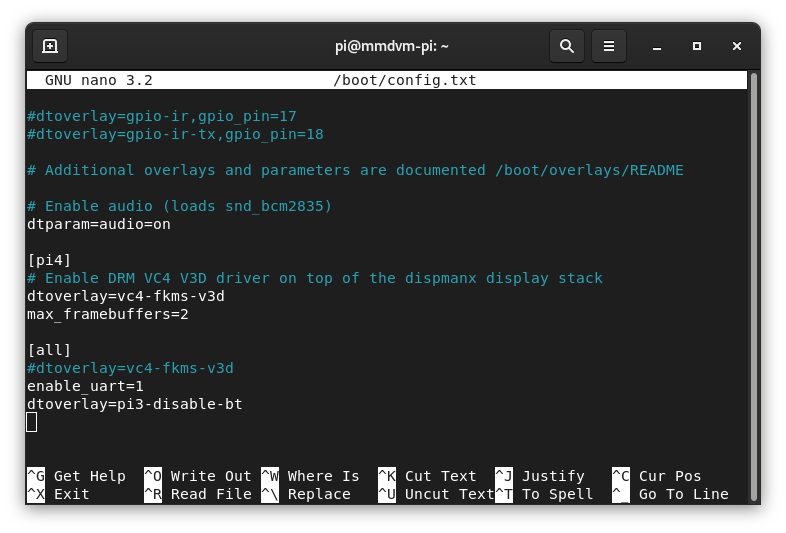Click the text cursor block on last line

(32, 422)
